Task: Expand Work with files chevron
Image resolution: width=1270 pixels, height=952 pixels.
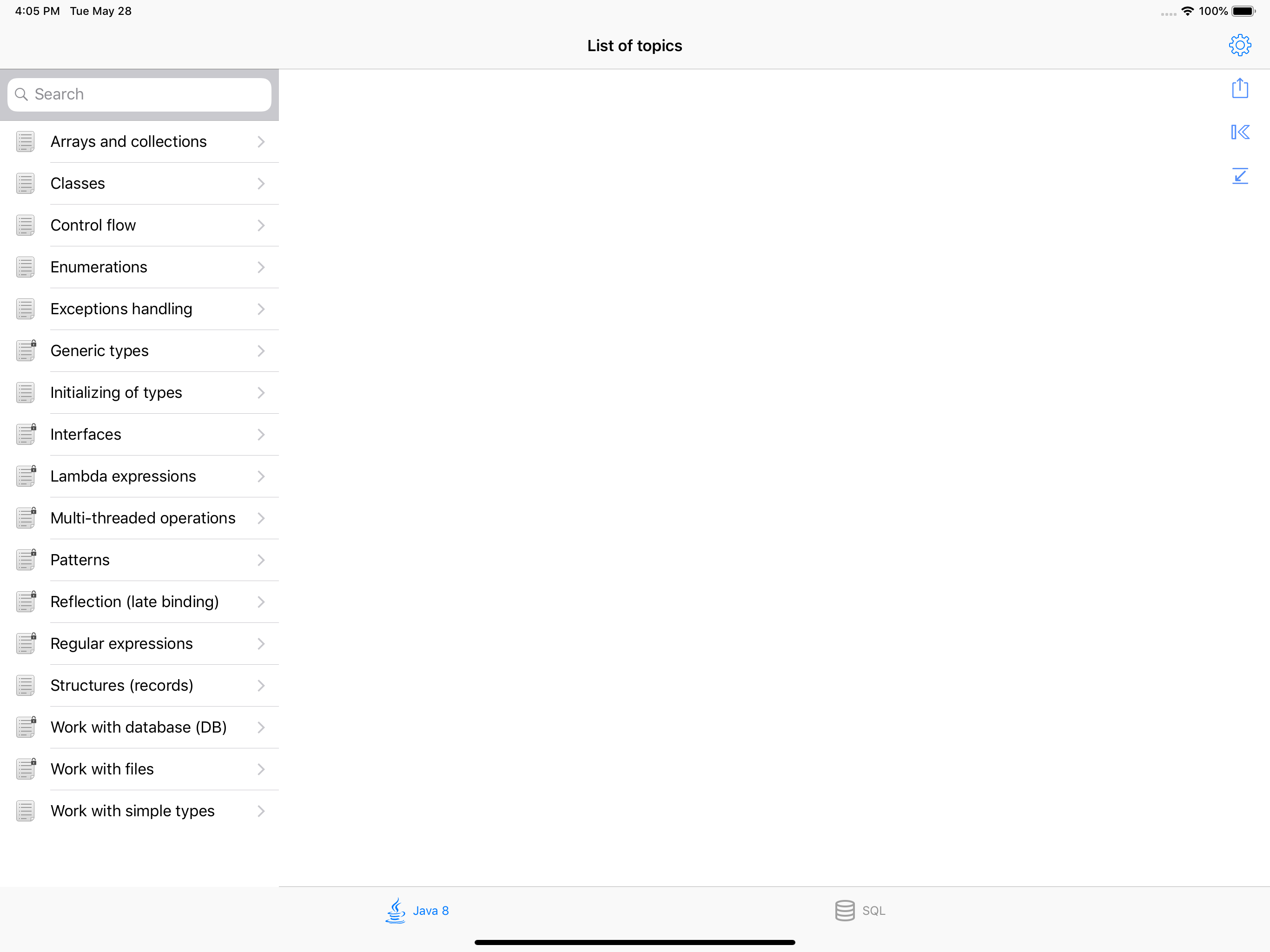Action: pyautogui.click(x=261, y=769)
